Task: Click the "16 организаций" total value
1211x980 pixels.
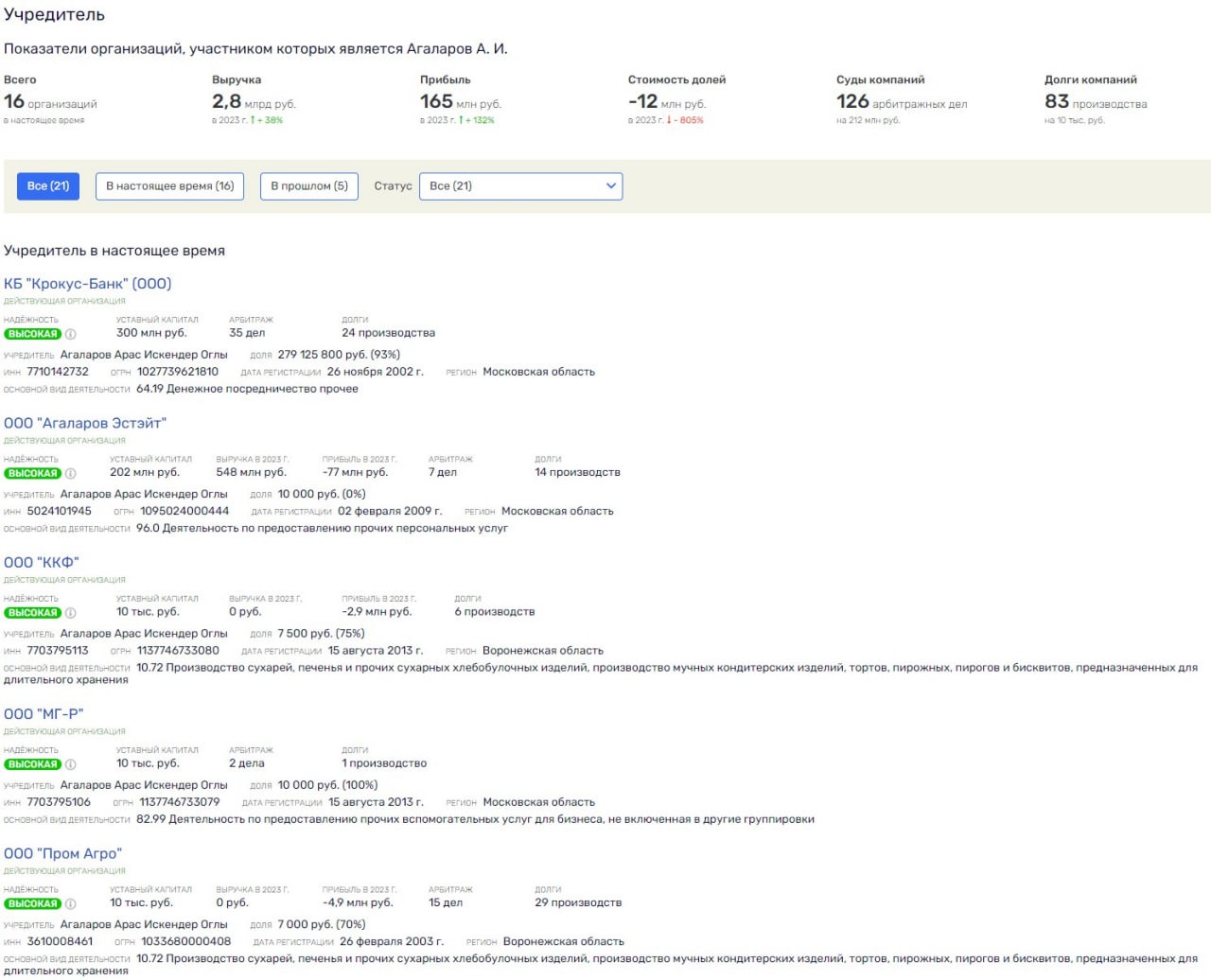Action: tap(50, 102)
